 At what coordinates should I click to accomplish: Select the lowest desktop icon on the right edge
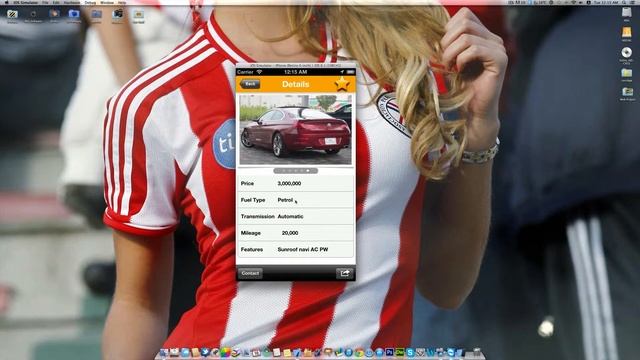(627, 91)
